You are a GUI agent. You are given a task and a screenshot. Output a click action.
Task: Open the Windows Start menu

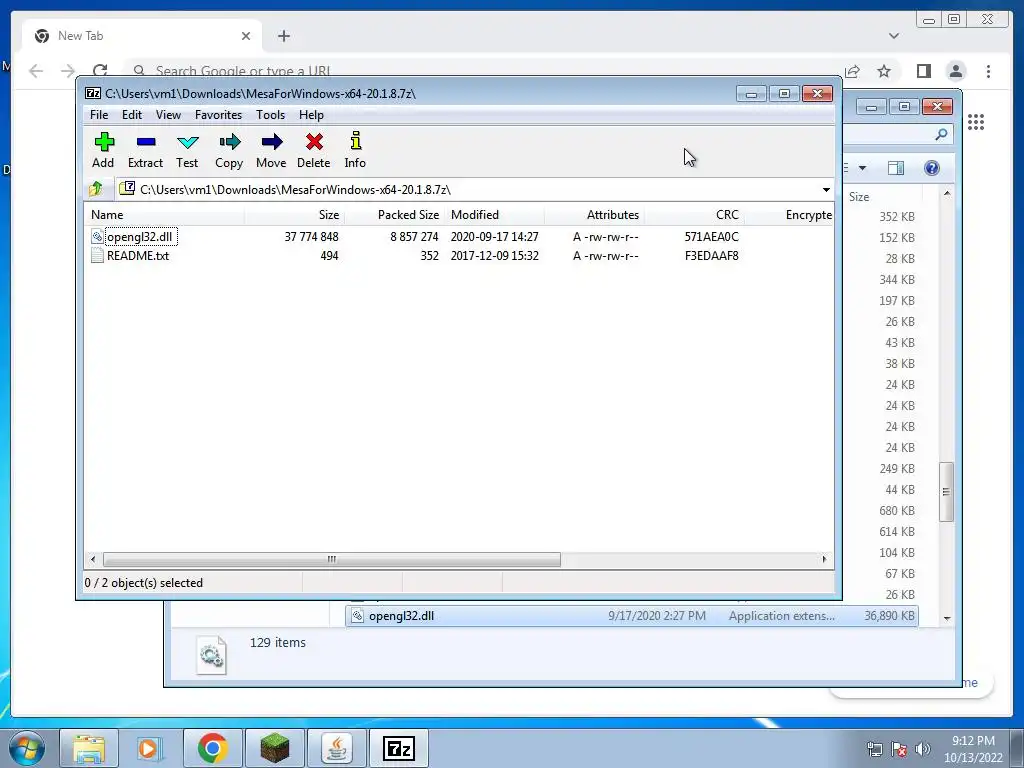(27, 748)
